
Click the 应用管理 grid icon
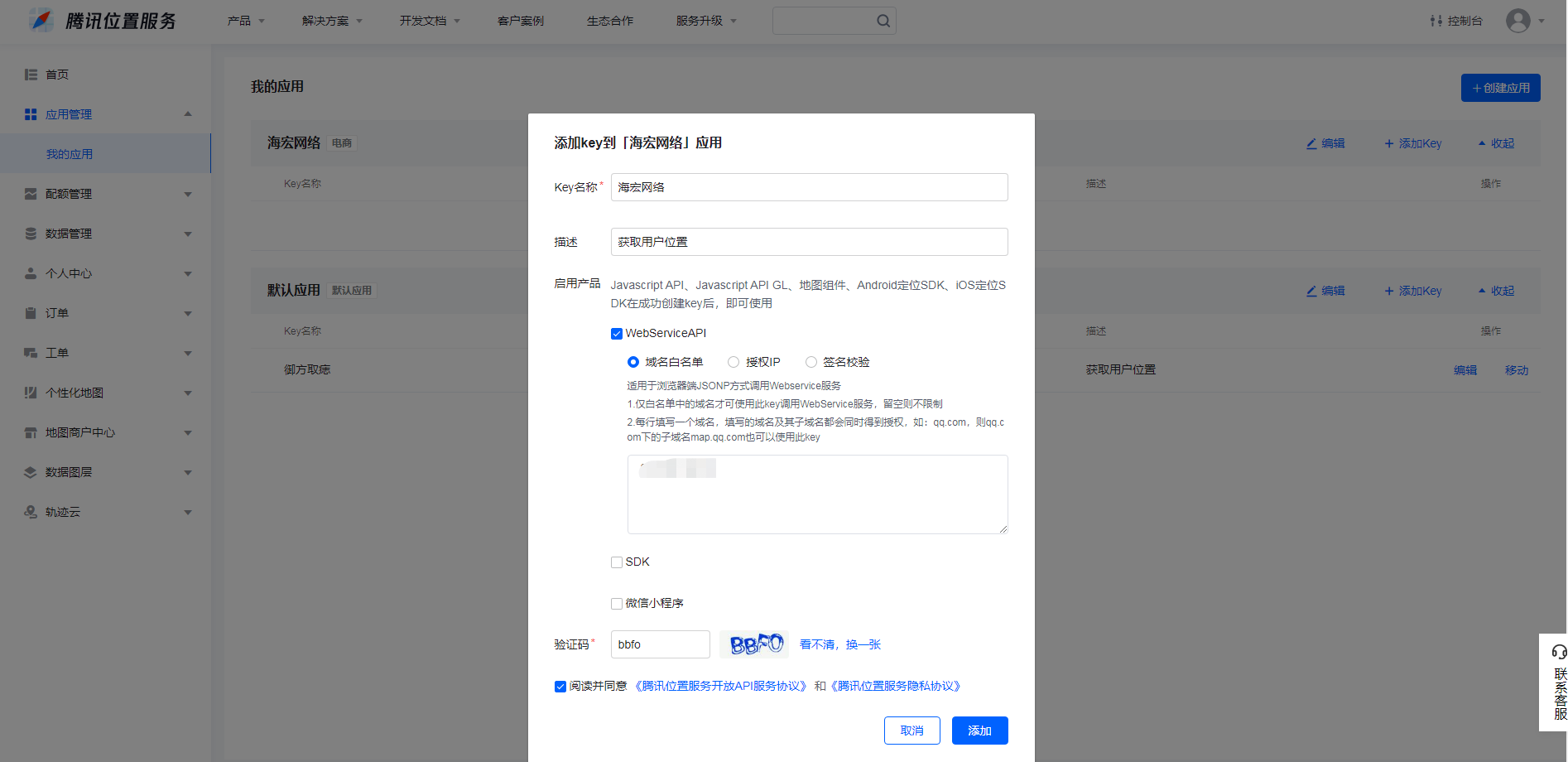tap(31, 114)
